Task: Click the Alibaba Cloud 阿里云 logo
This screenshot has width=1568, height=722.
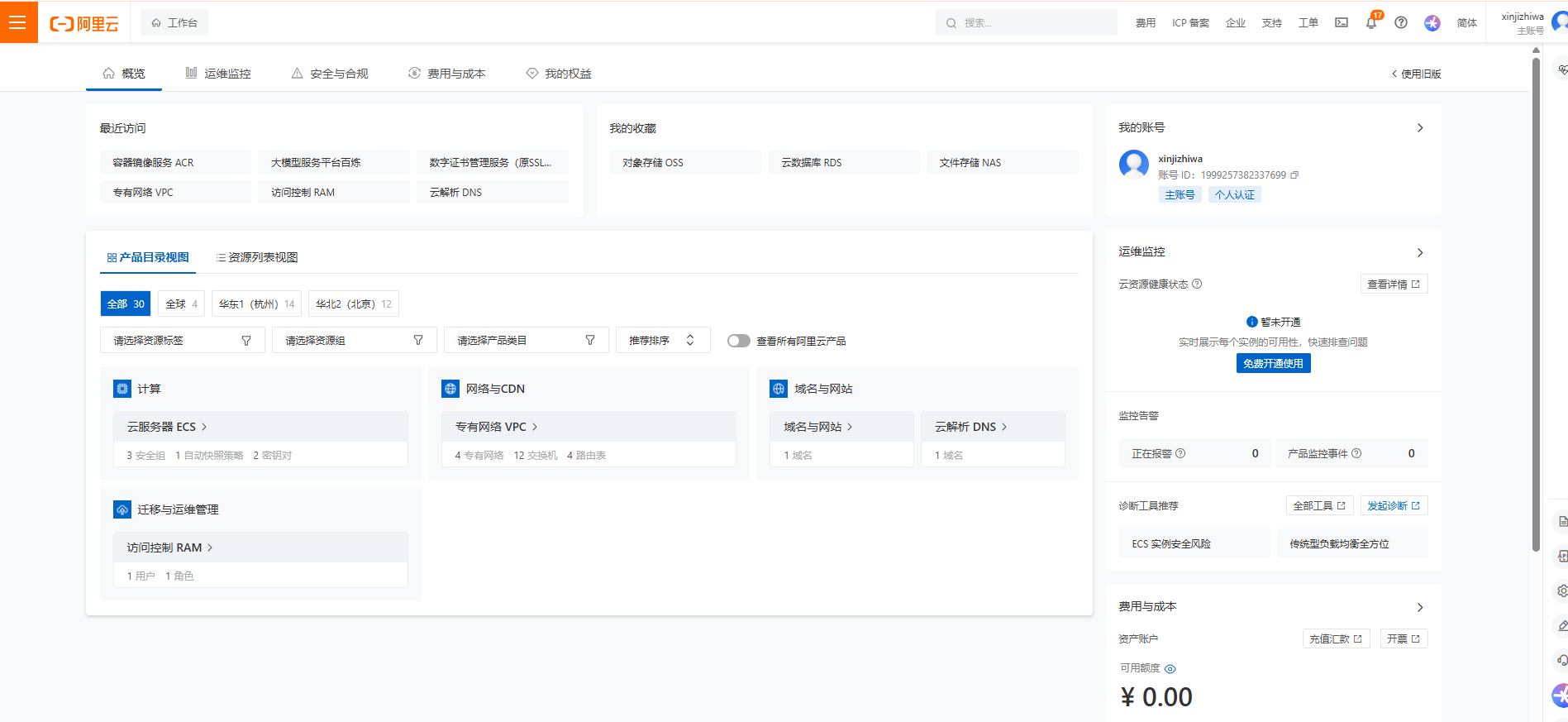Action: [84, 24]
